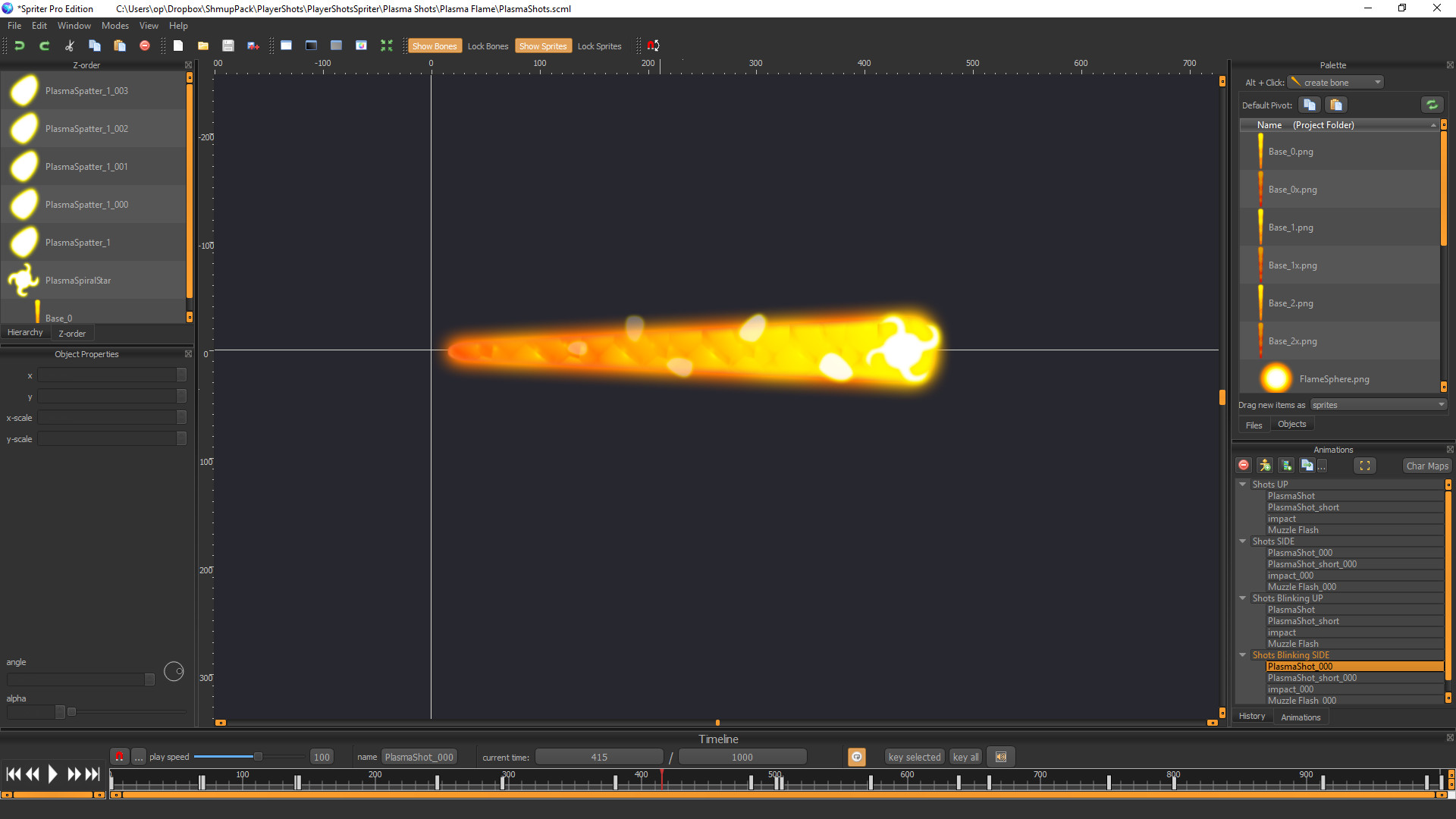1456x819 pixels.
Task: Toggle Show Bones off
Action: coord(435,45)
